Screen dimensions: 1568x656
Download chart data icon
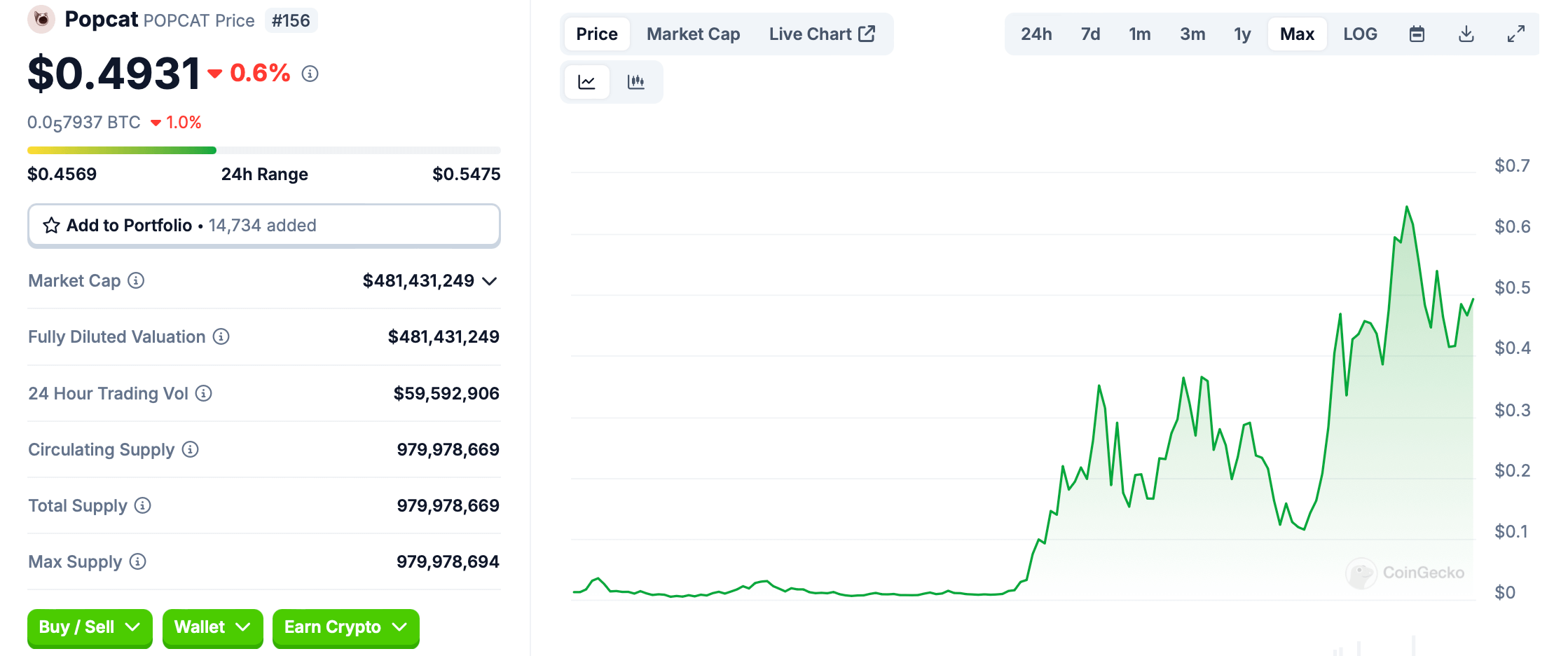point(1466,34)
